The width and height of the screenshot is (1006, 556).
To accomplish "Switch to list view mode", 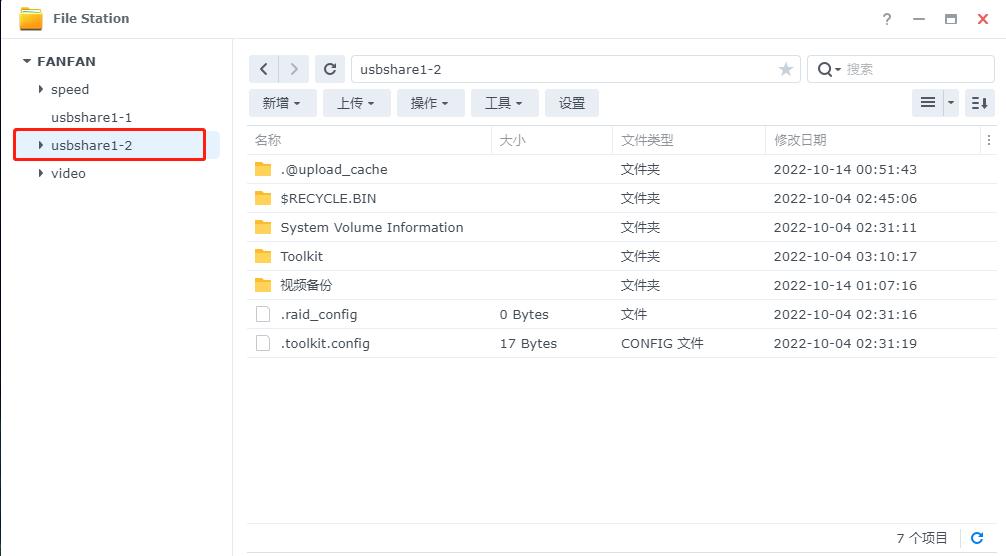I will coord(928,103).
